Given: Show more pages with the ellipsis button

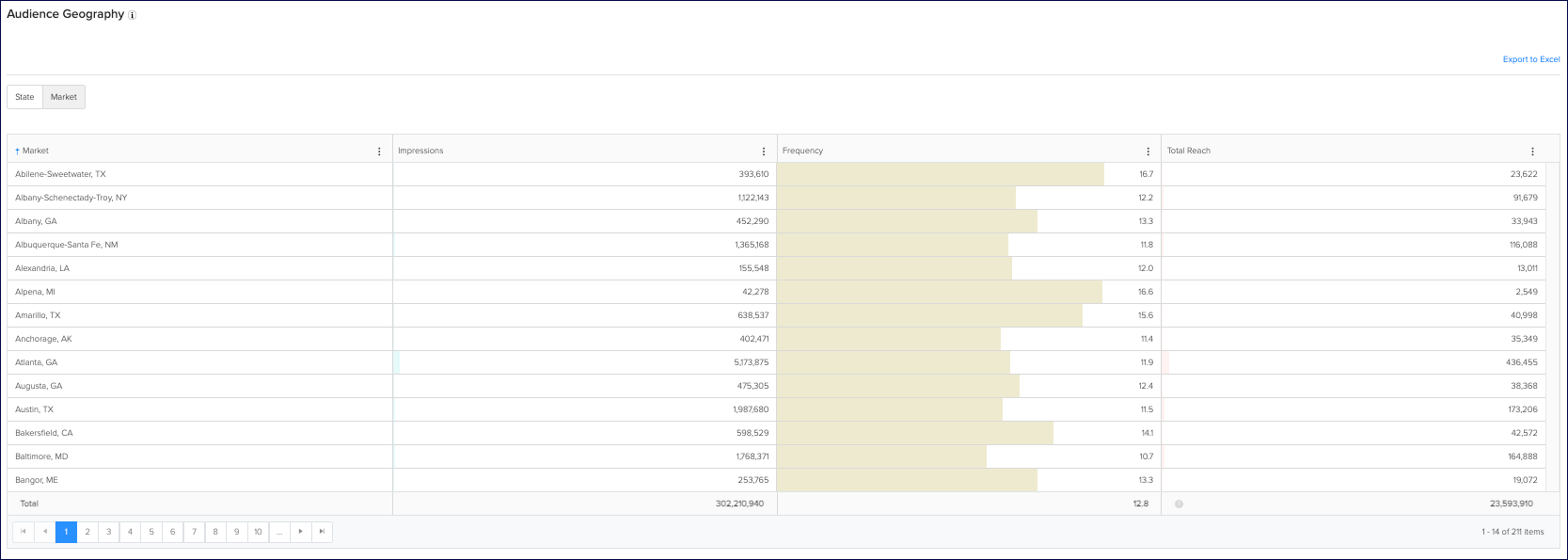Looking at the screenshot, I should 279,532.
